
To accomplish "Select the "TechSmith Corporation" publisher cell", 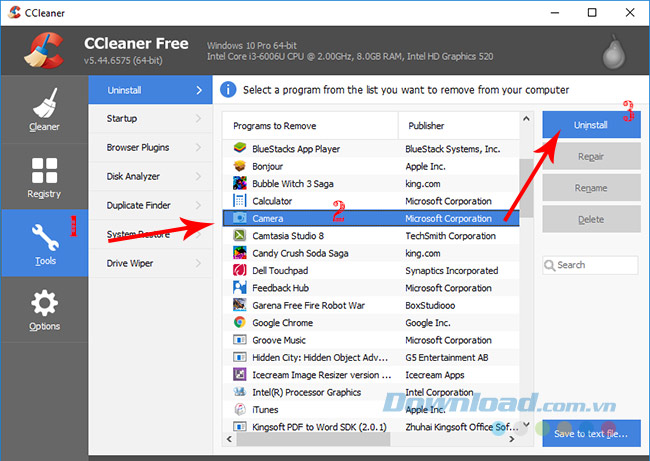I will coord(451,235).
